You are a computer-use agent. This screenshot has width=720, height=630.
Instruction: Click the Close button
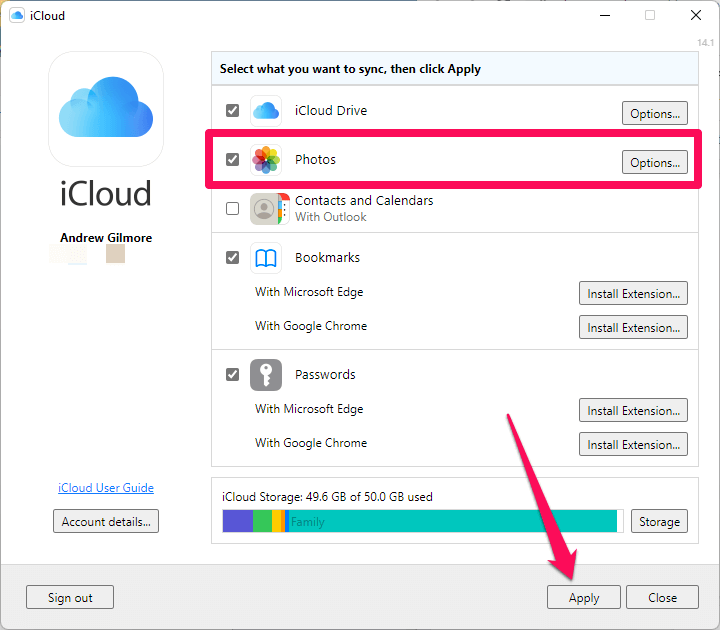pyautogui.click(x=662, y=597)
